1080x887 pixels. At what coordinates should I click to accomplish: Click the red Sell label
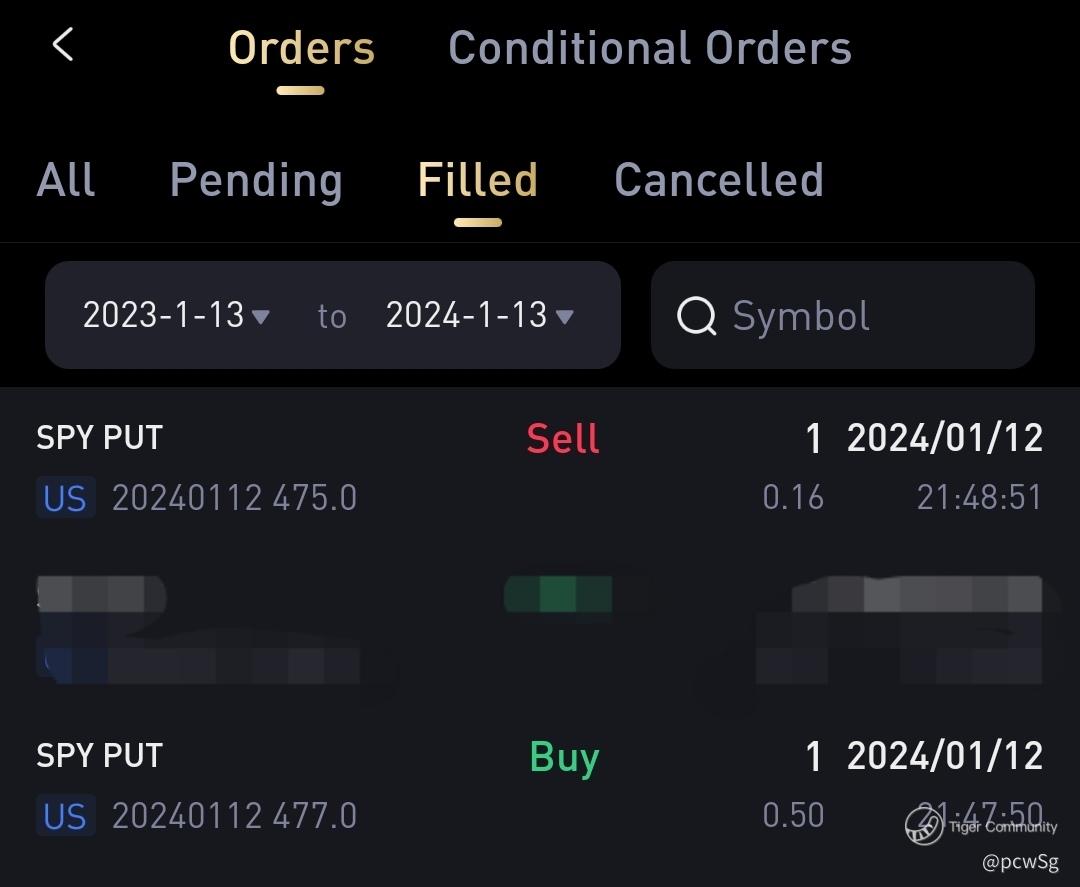coord(563,439)
